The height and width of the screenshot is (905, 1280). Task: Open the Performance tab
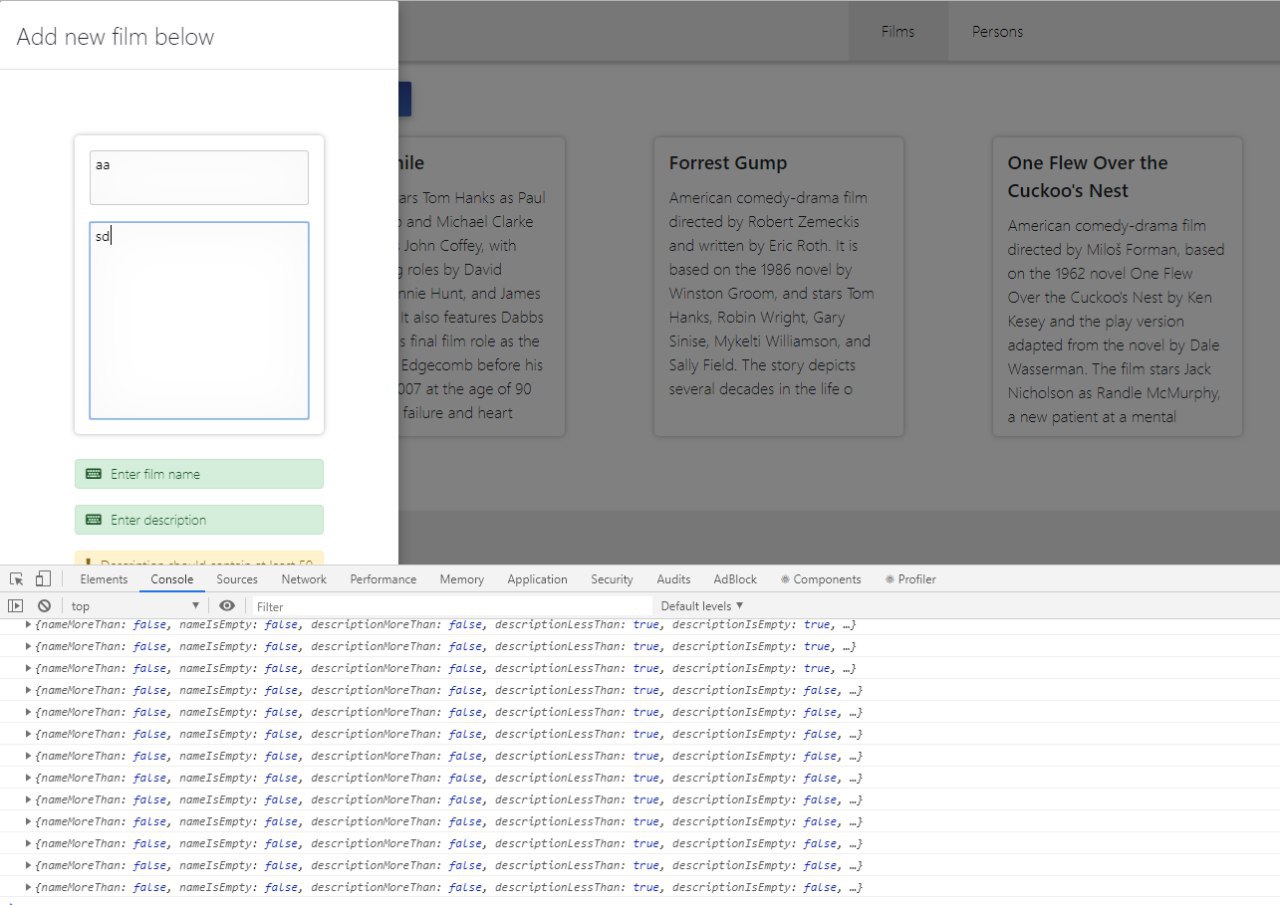383,579
